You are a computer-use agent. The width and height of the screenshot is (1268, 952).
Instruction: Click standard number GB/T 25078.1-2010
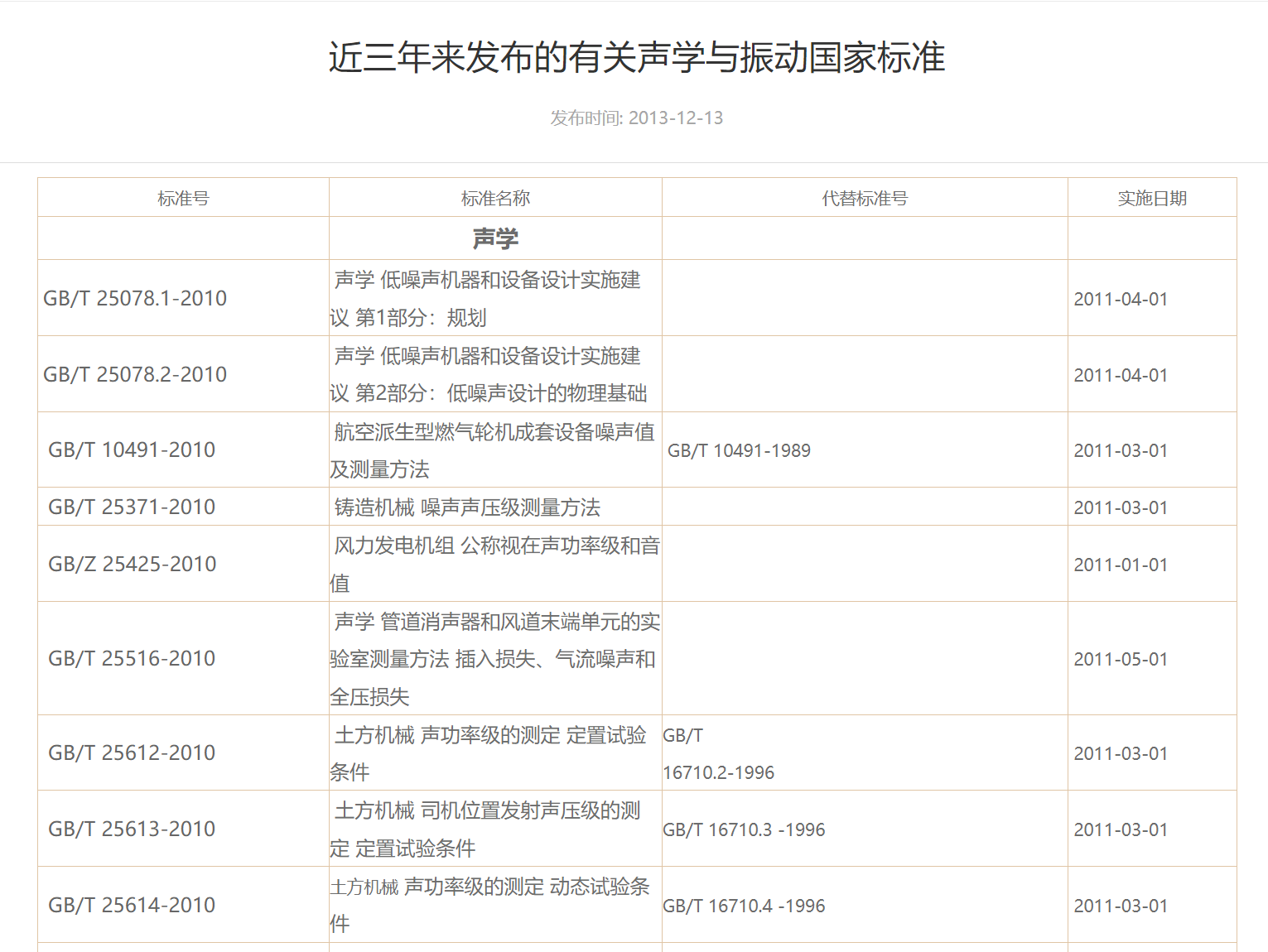(x=135, y=299)
